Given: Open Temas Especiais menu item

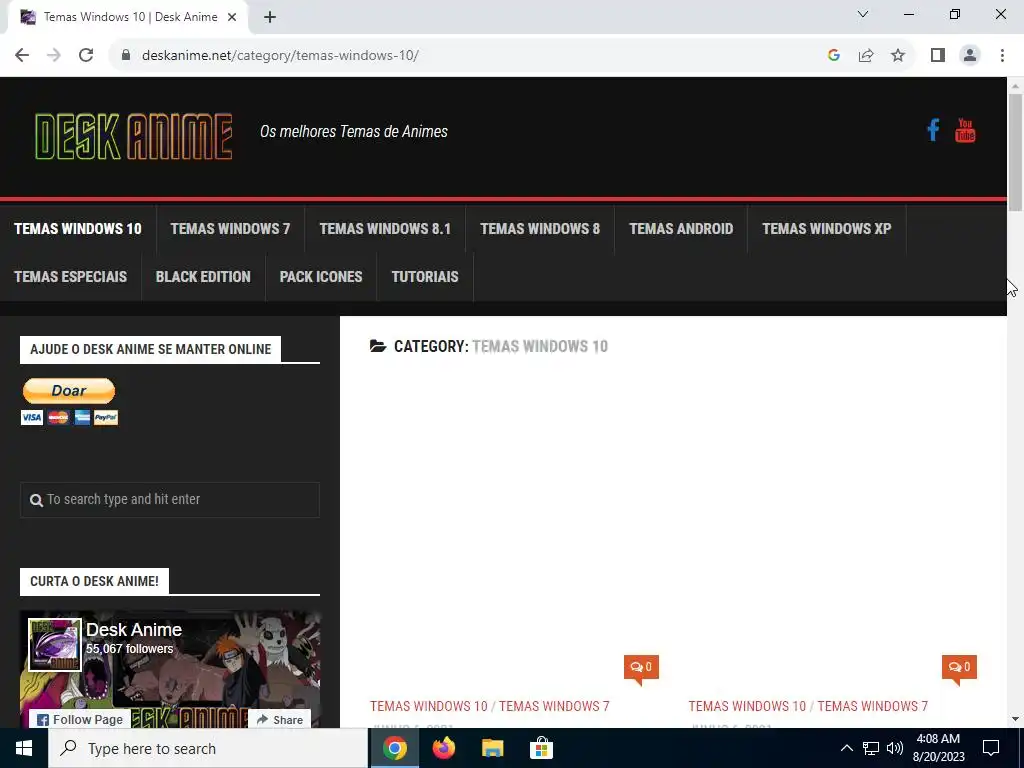Looking at the screenshot, I should click(x=71, y=277).
